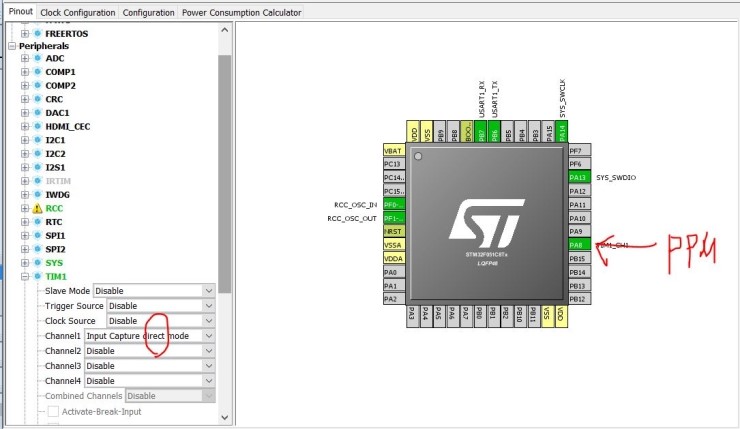Open the Clock Source dropdown
Screen dimensions: 740x429
(x=161, y=321)
